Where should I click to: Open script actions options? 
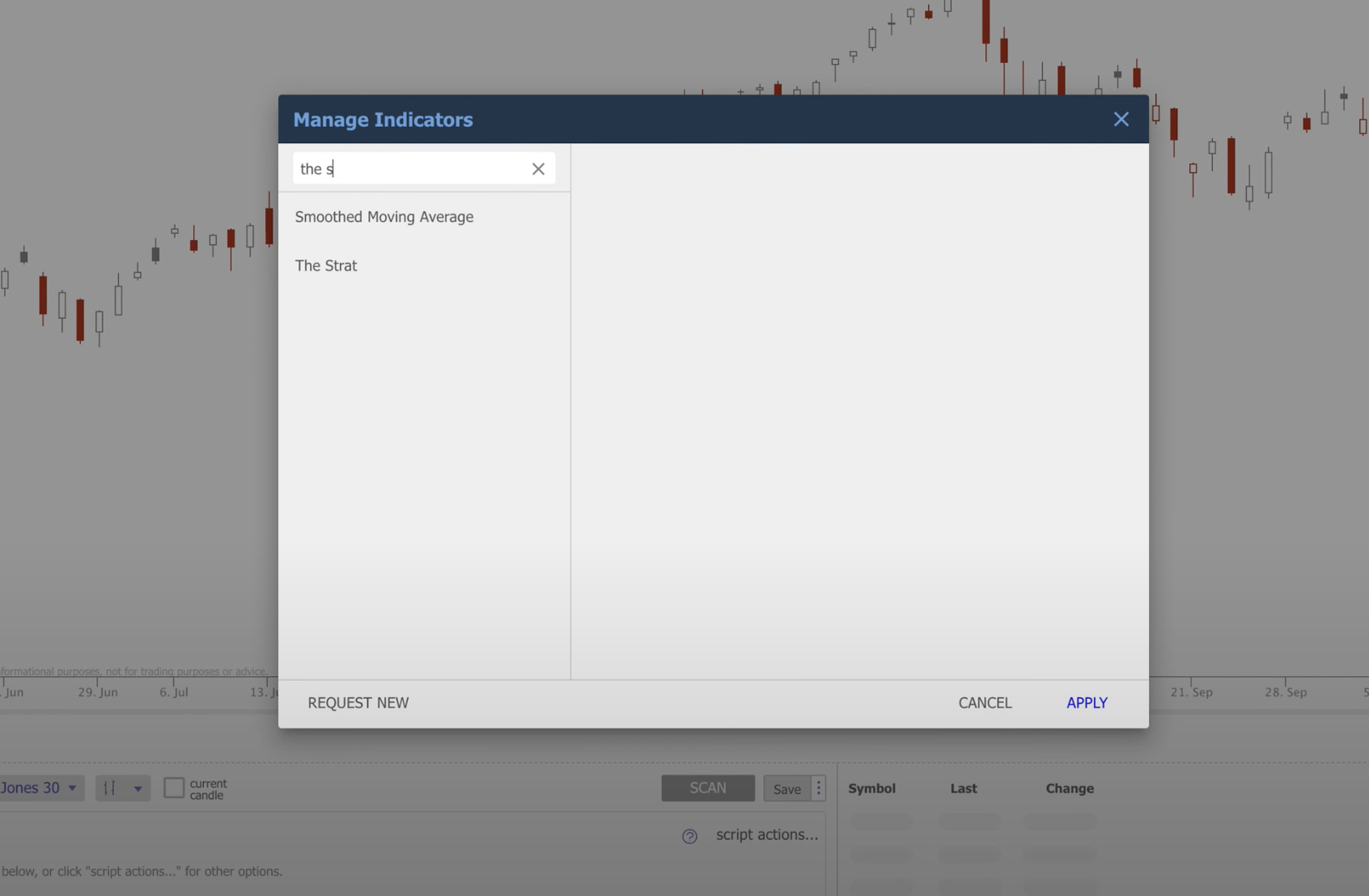click(765, 835)
